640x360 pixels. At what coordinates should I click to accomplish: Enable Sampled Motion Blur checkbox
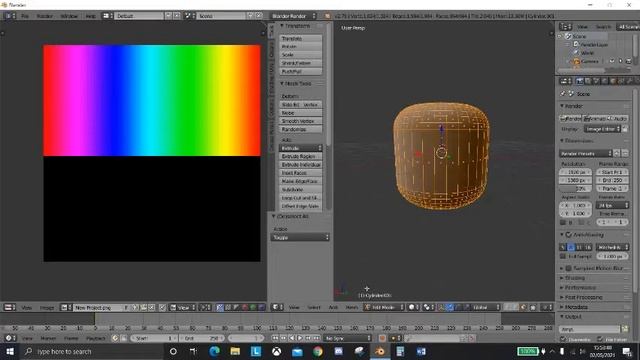pyautogui.click(x=569, y=268)
